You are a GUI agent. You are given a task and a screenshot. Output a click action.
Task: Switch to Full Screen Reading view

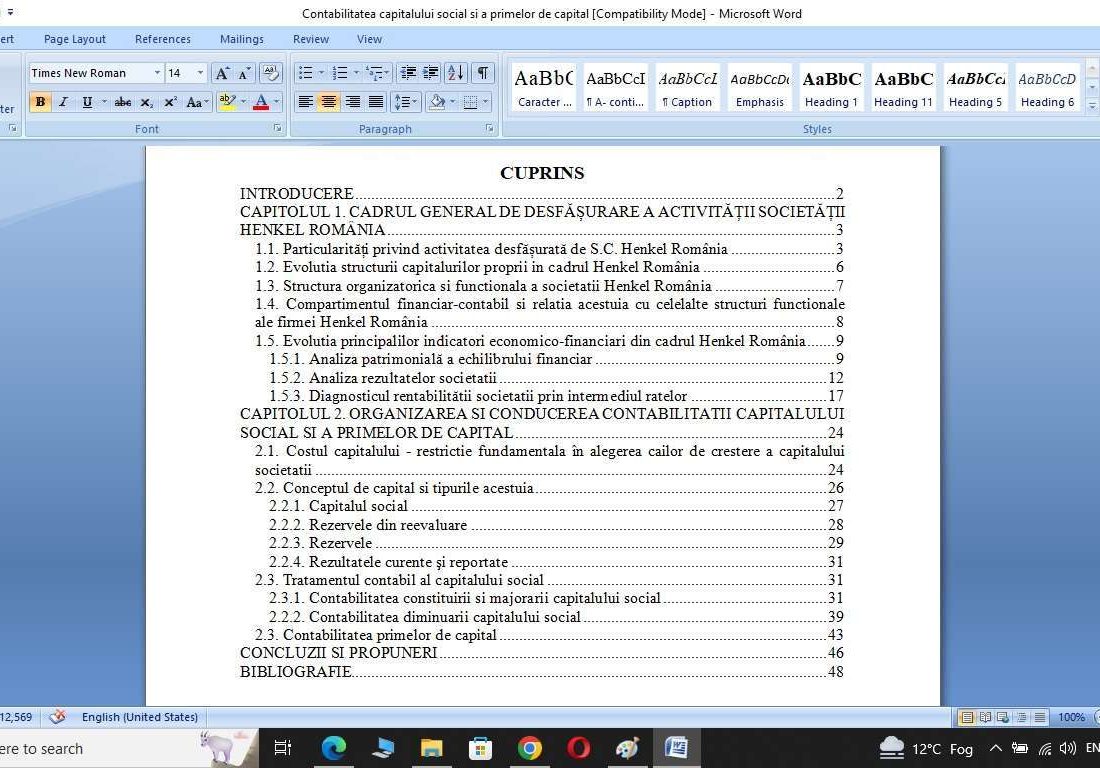tap(985, 717)
